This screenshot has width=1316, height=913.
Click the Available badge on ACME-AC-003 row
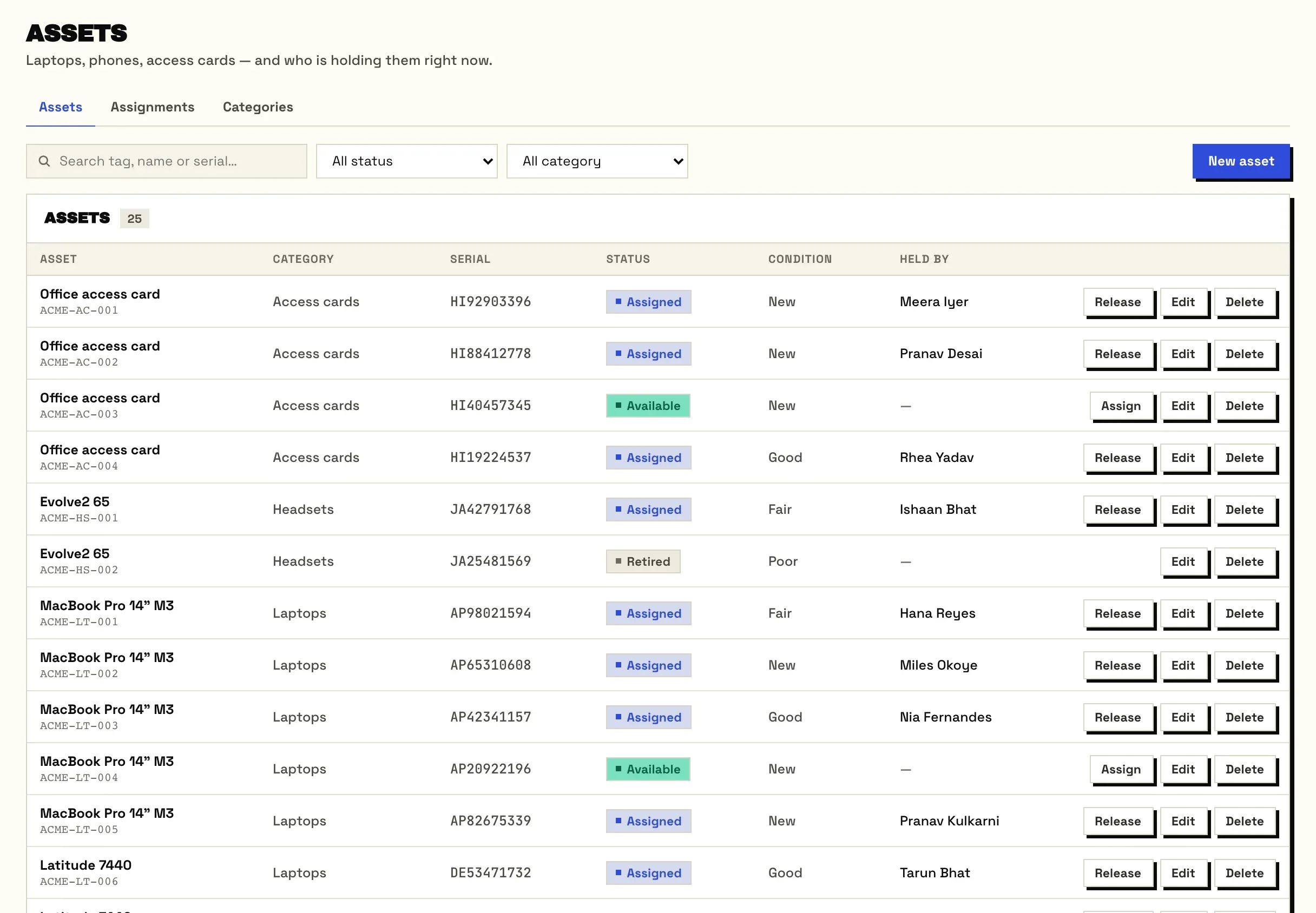pos(648,406)
